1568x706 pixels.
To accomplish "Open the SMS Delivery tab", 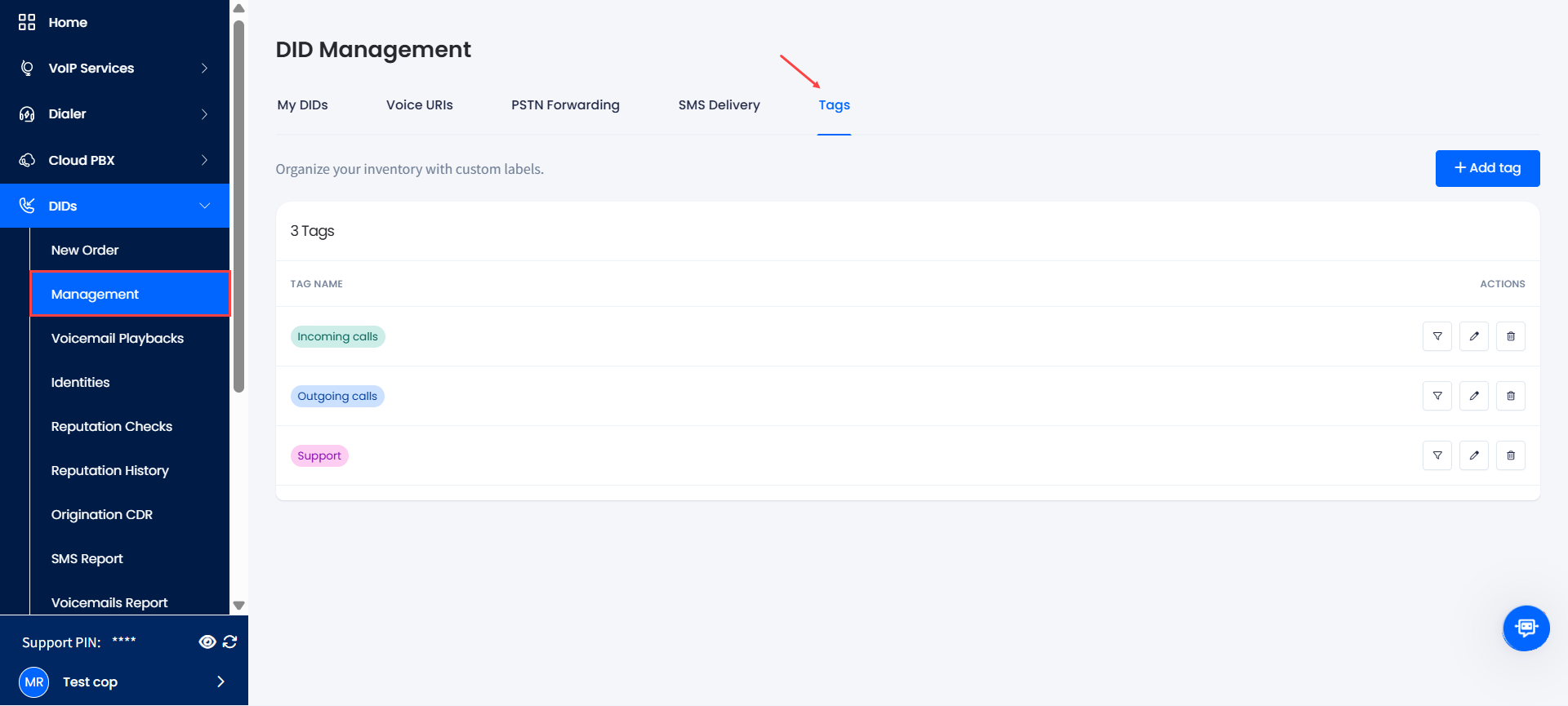I will [x=719, y=105].
